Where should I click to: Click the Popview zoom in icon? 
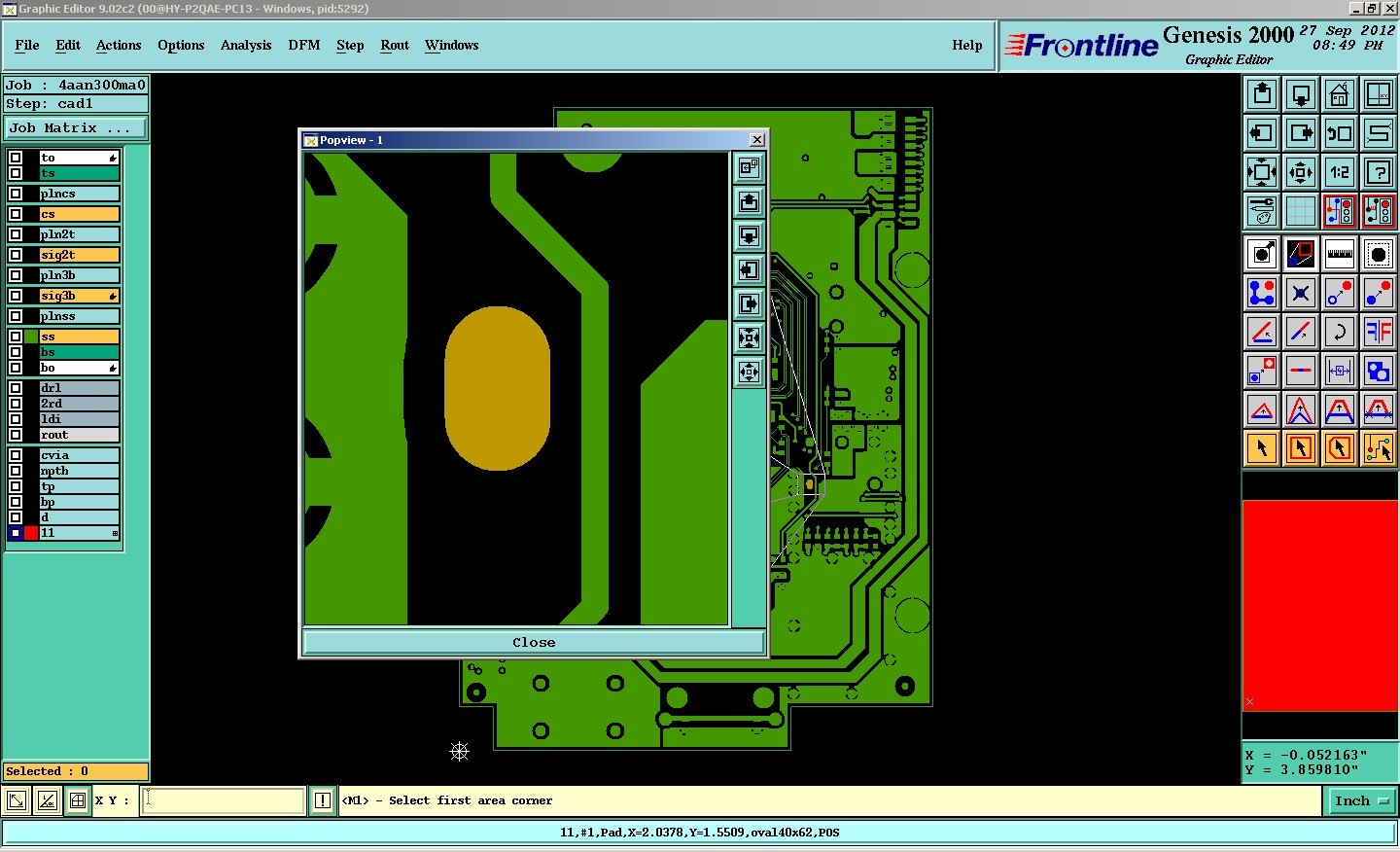point(749,338)
